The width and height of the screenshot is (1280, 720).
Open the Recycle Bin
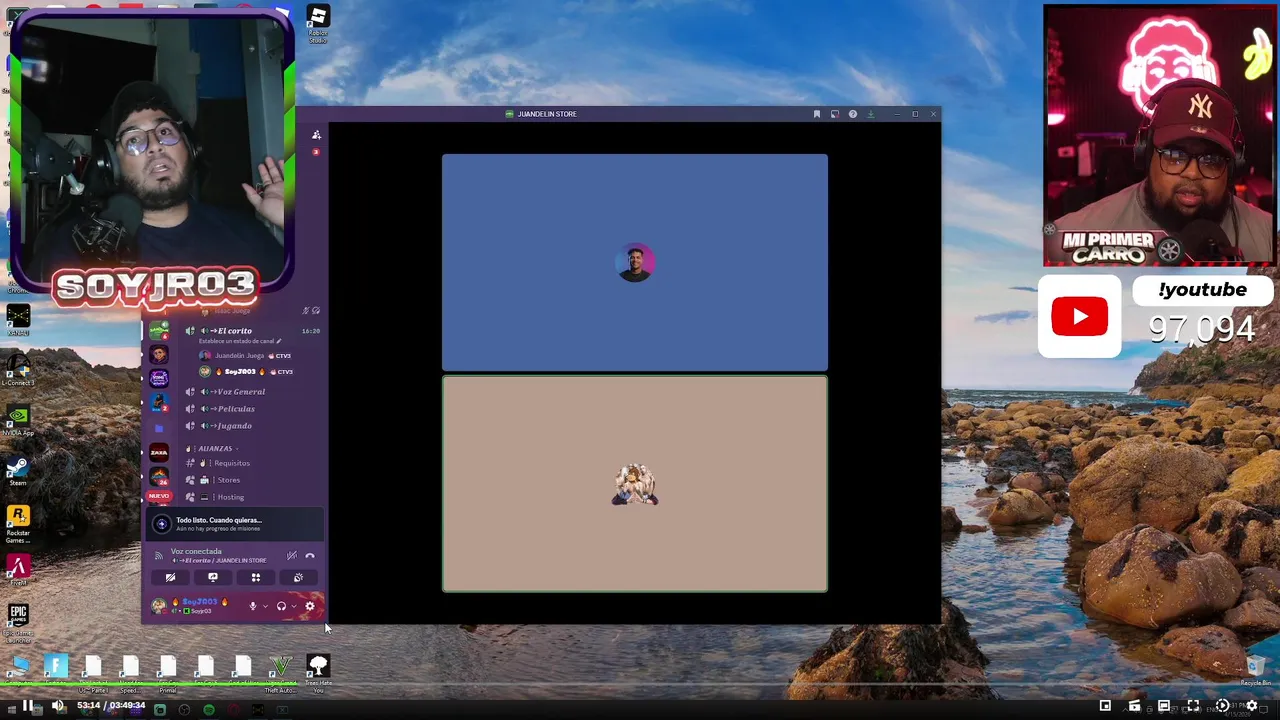point(1256,671)
